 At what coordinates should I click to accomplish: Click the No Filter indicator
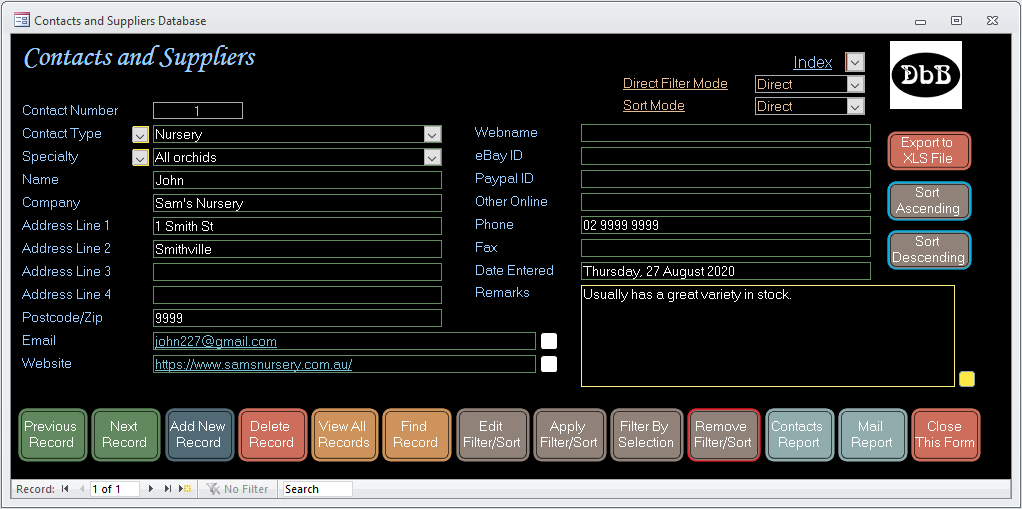(237, 489)
